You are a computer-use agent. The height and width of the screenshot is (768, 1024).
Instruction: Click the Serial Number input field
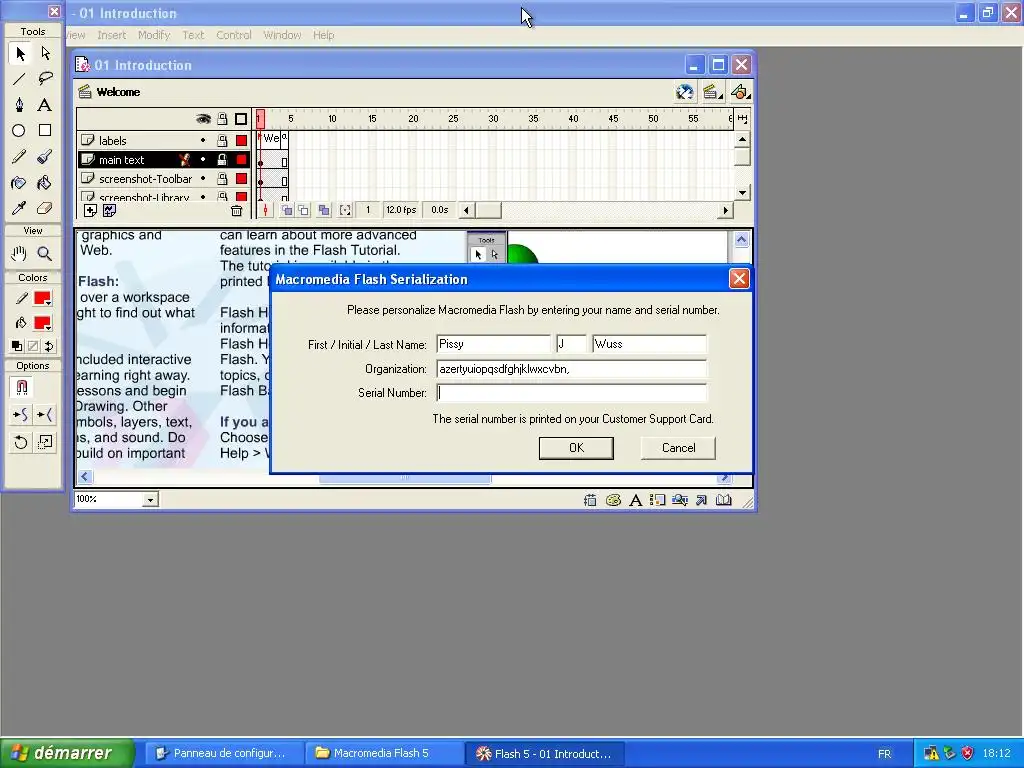[571, 392]
